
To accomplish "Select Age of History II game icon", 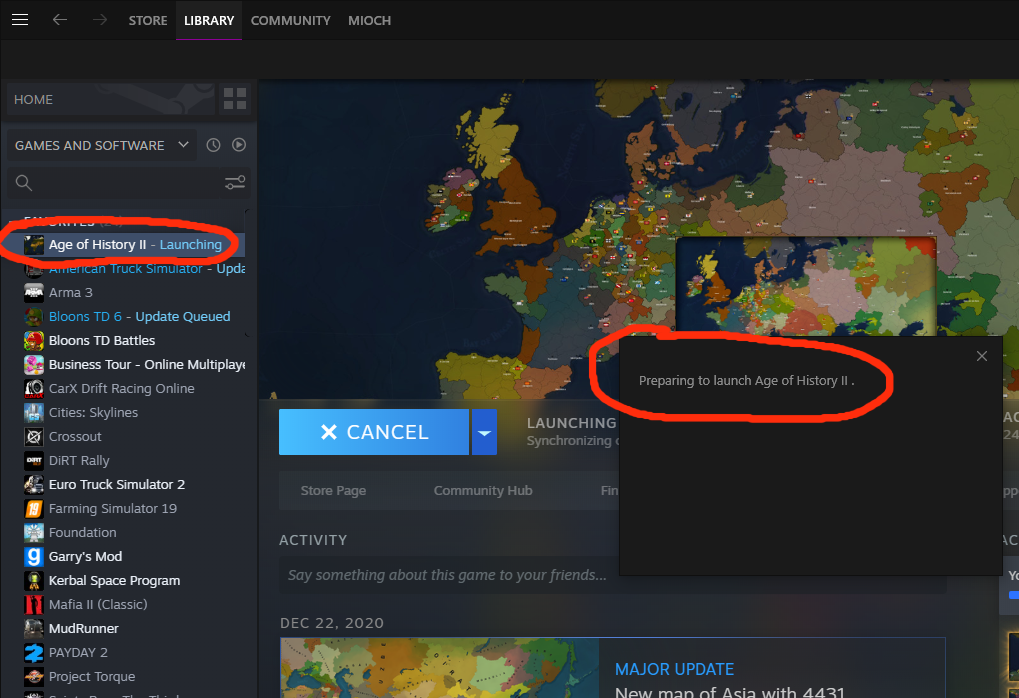I will 34,244.
